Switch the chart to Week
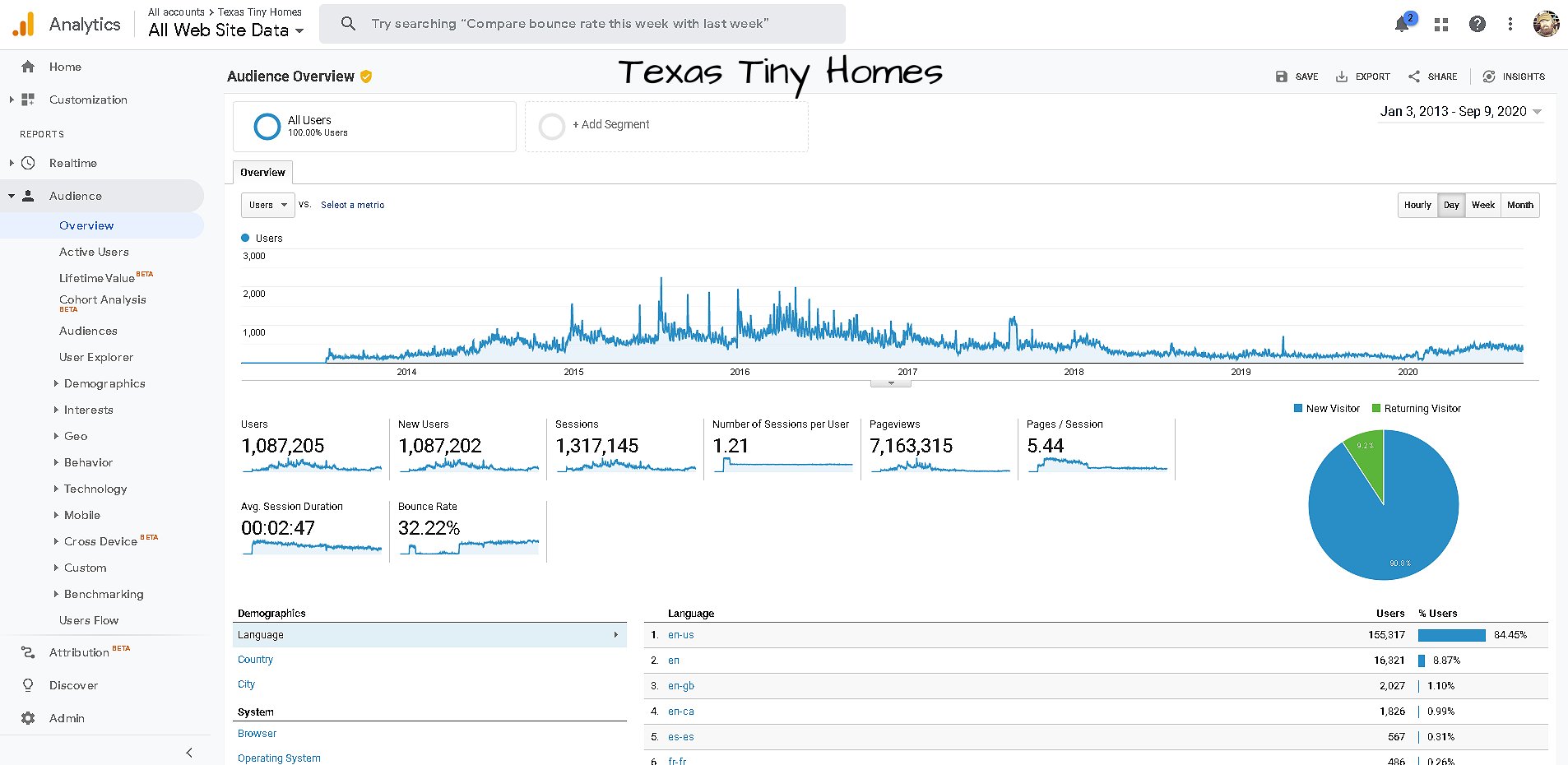The image size is (1568, 765). pos(1482,205)
